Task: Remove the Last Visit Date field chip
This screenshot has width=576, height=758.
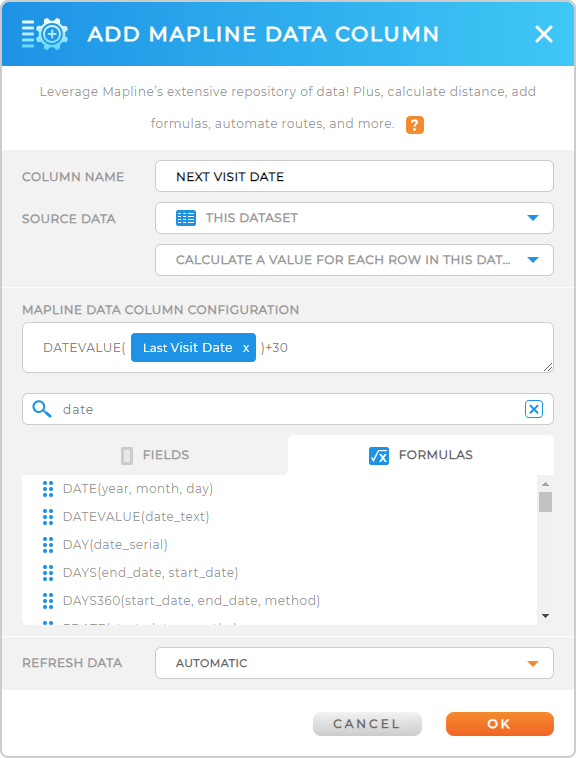Action: point(246,348)
